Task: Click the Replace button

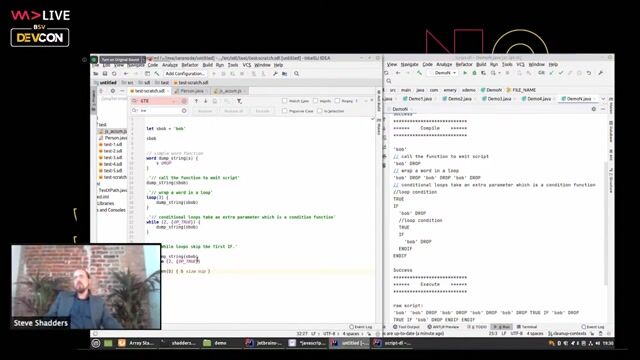Action: [205, 111]
